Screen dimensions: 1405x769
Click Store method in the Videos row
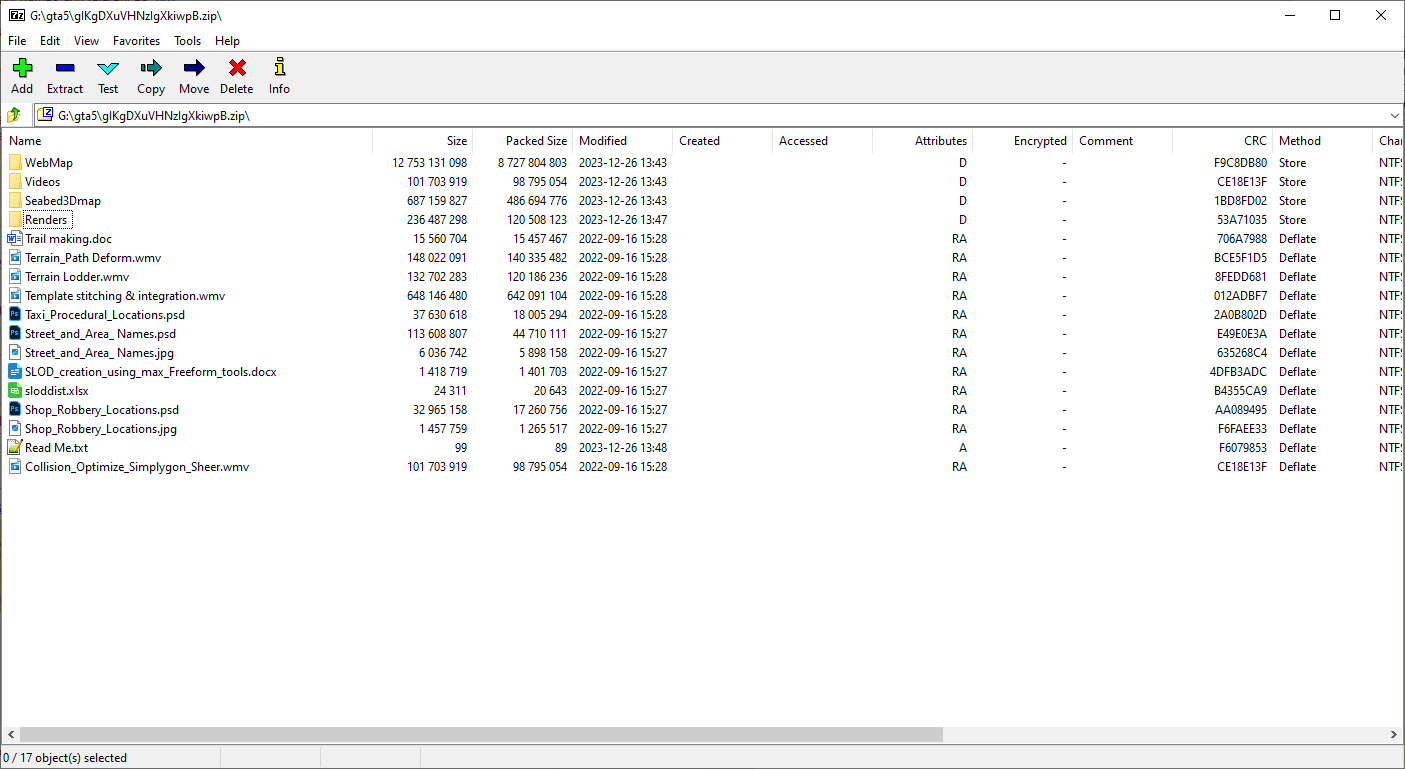[x=1292, y=181]
